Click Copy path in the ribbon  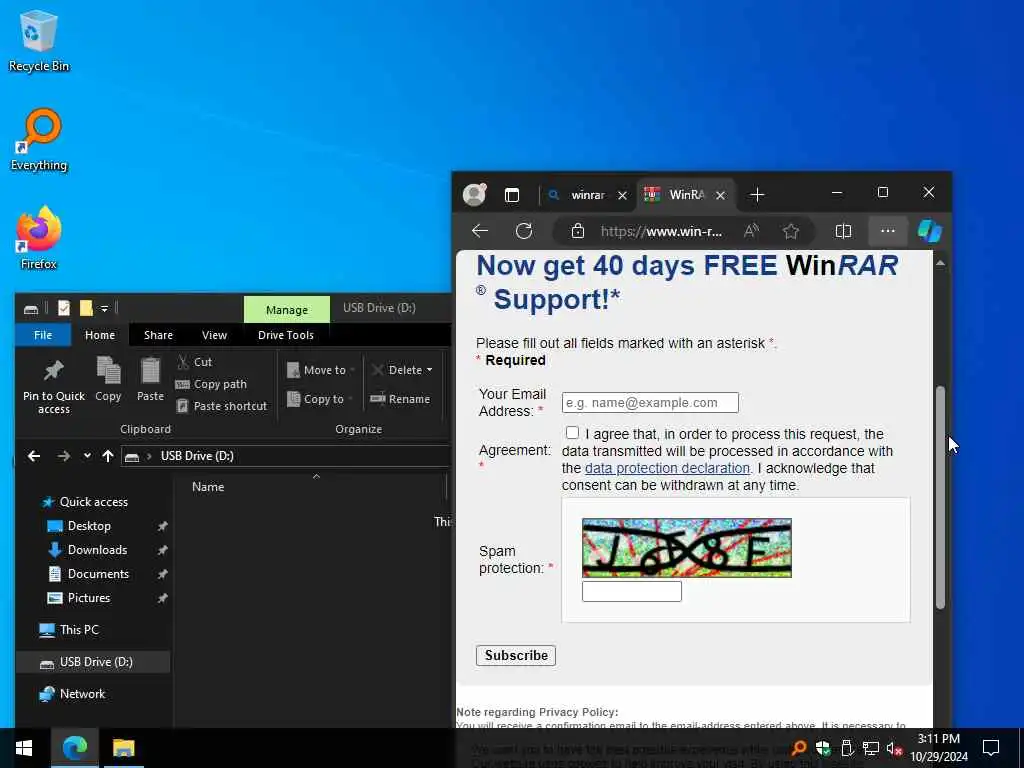pos(212,384)
